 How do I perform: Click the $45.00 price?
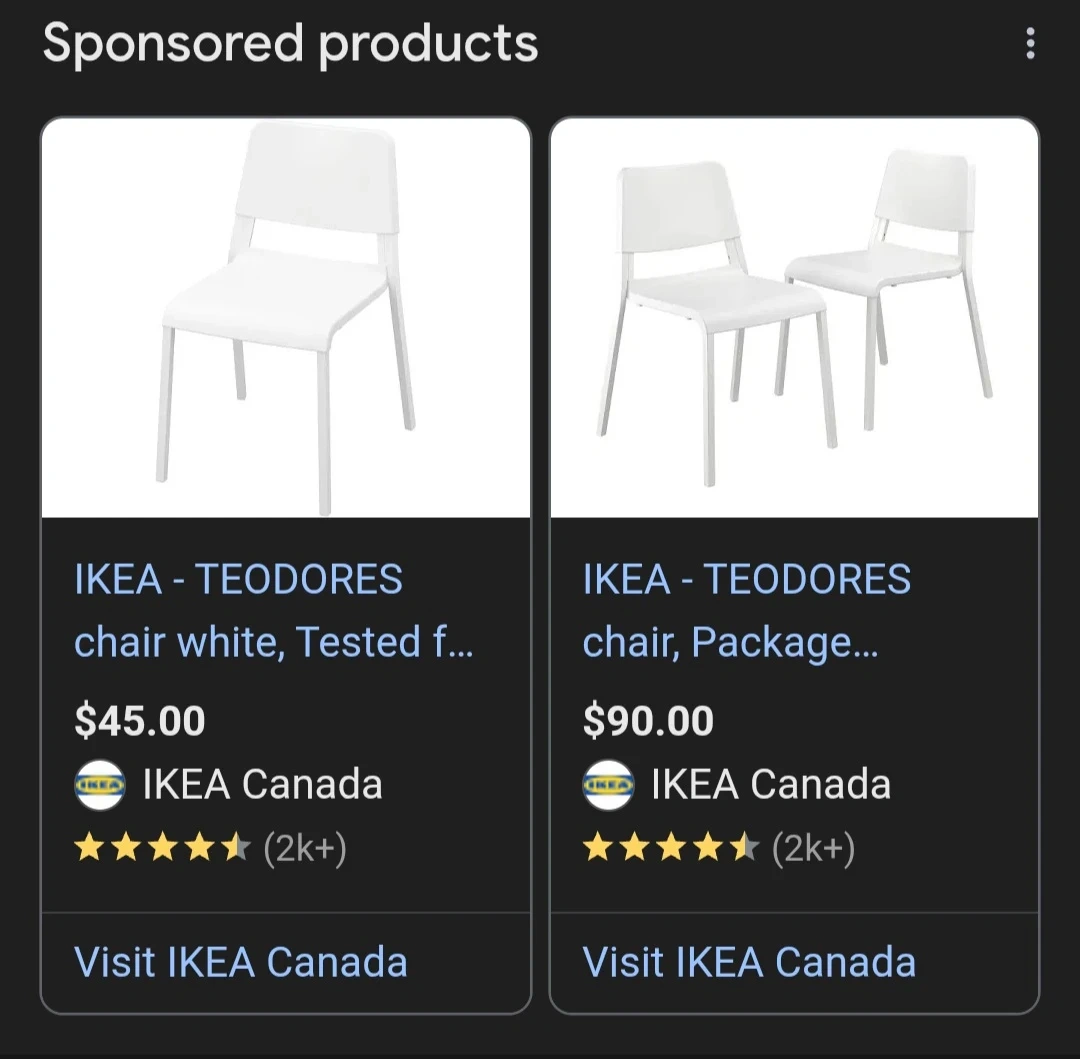pos(140,721)
